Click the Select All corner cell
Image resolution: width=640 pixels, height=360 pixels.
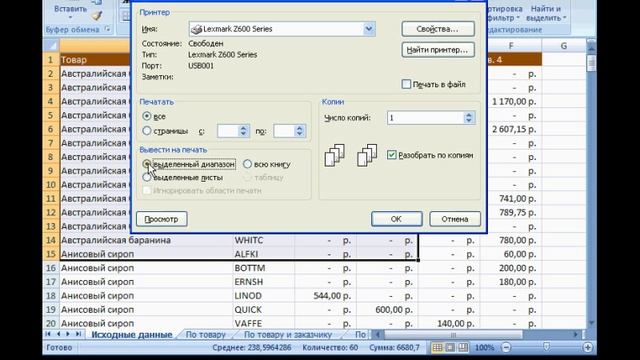[x=51, y=45]
